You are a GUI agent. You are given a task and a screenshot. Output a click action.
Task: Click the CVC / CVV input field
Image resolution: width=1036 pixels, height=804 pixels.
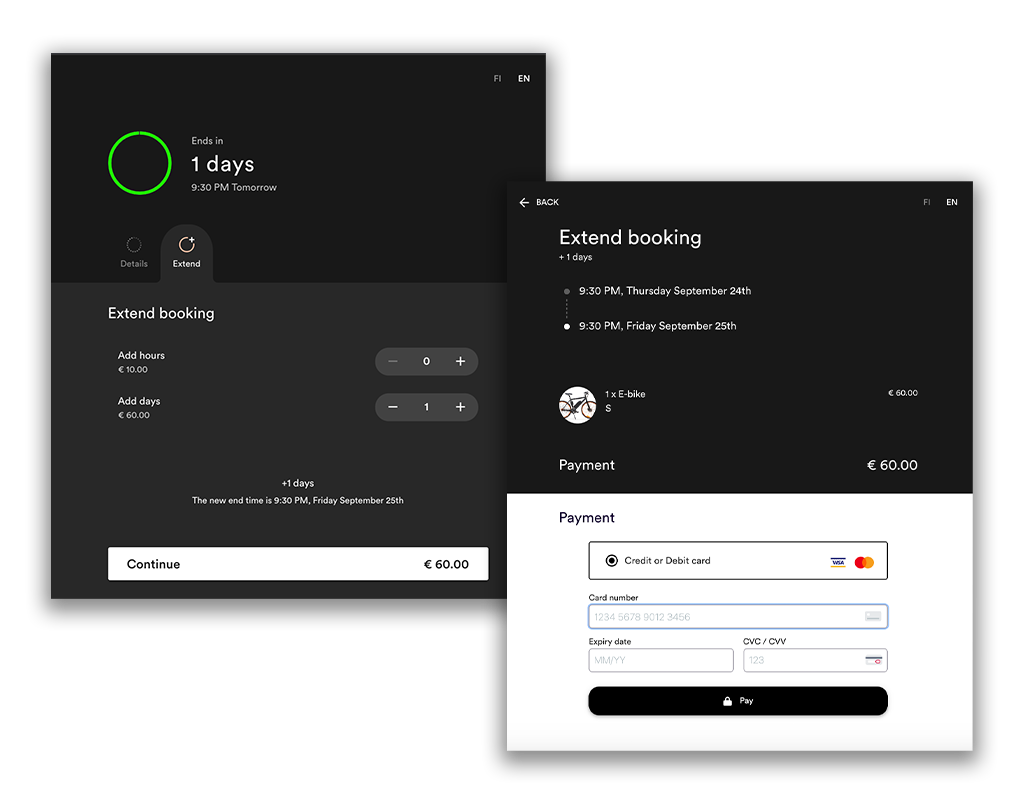(x=815, y=660)
